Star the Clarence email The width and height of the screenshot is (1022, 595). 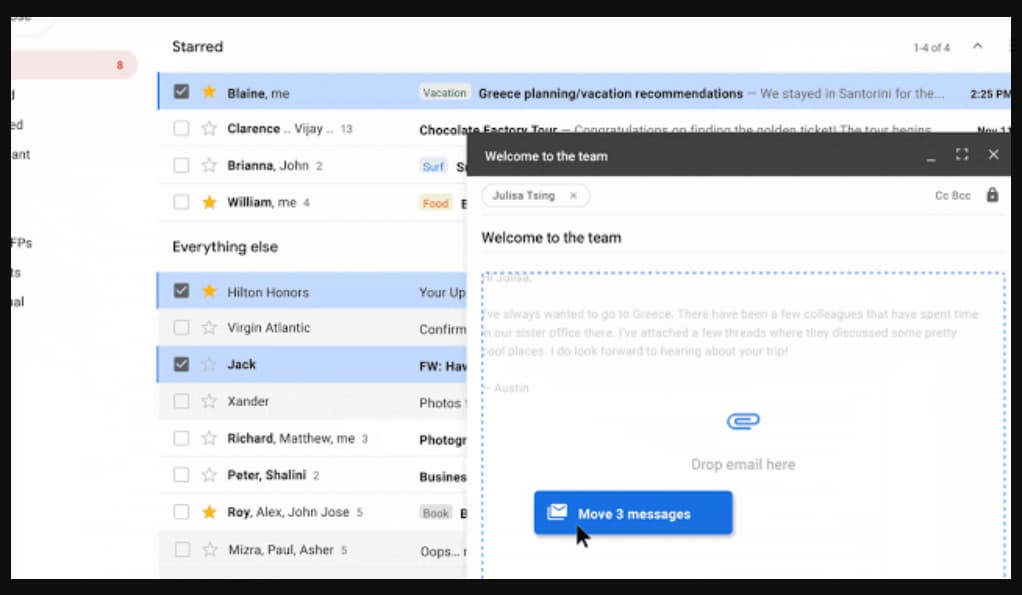[209, 129]
